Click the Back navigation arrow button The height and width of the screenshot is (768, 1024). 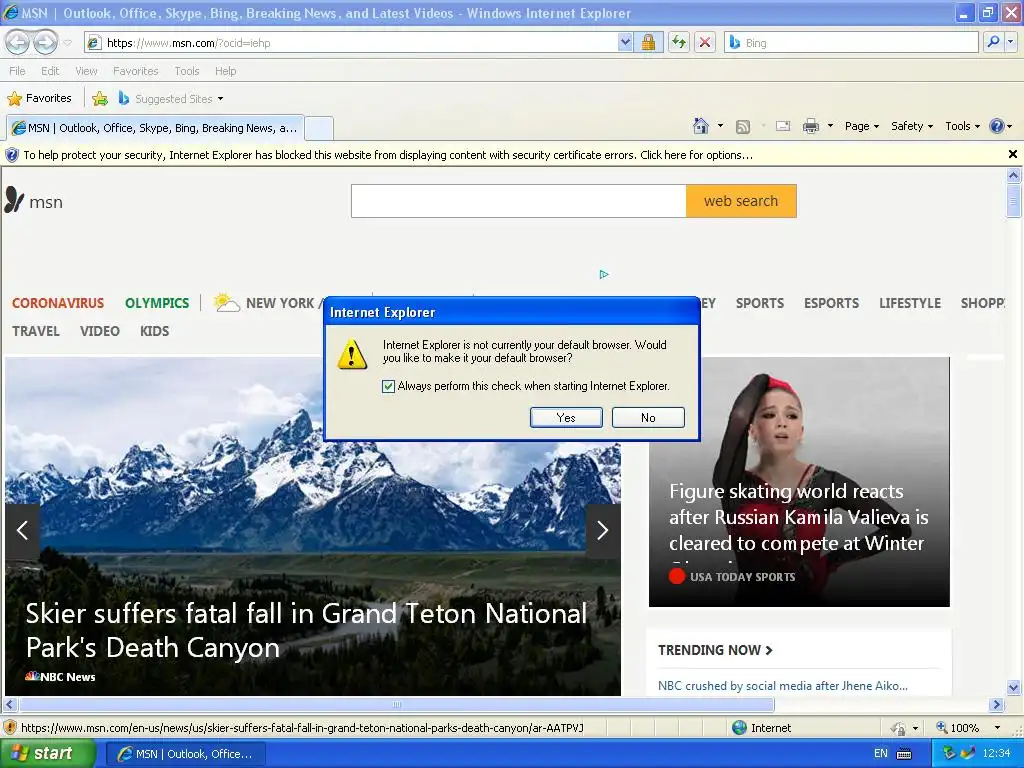(18, 42)
